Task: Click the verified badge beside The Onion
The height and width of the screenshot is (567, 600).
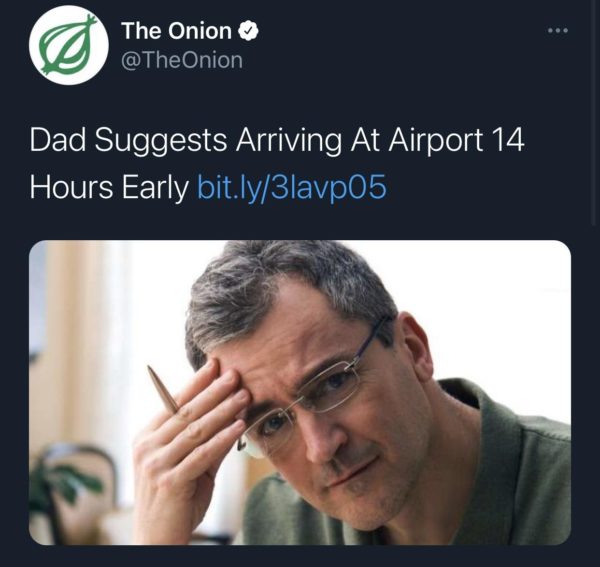Action: click(x=249, y=30)
